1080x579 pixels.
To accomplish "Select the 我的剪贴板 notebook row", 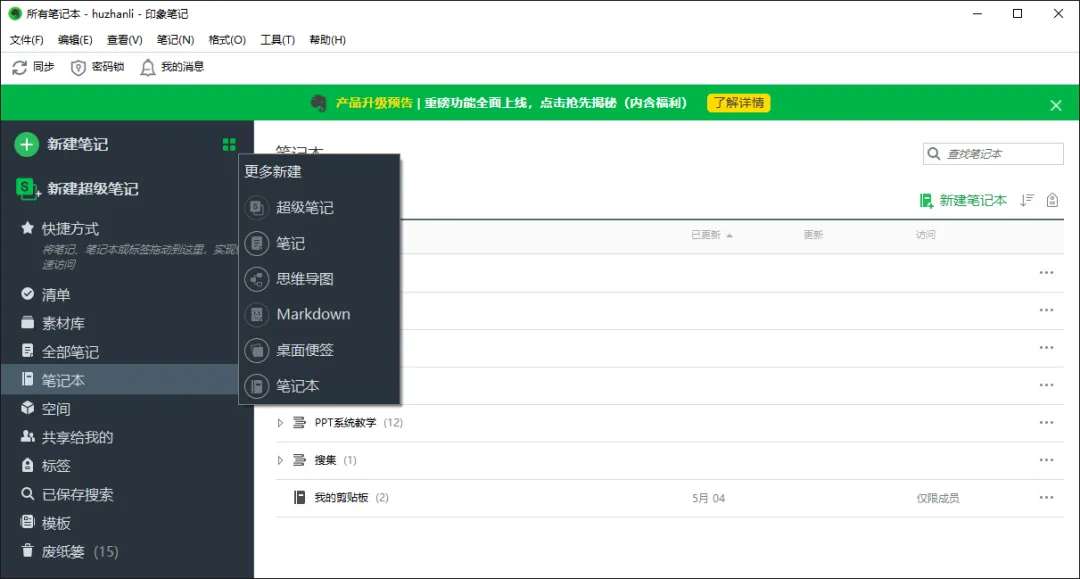I will [x=669, y=498].
